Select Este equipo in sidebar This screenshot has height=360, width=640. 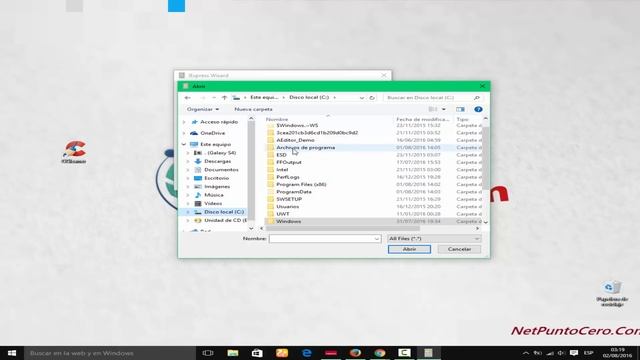[215, 144]
